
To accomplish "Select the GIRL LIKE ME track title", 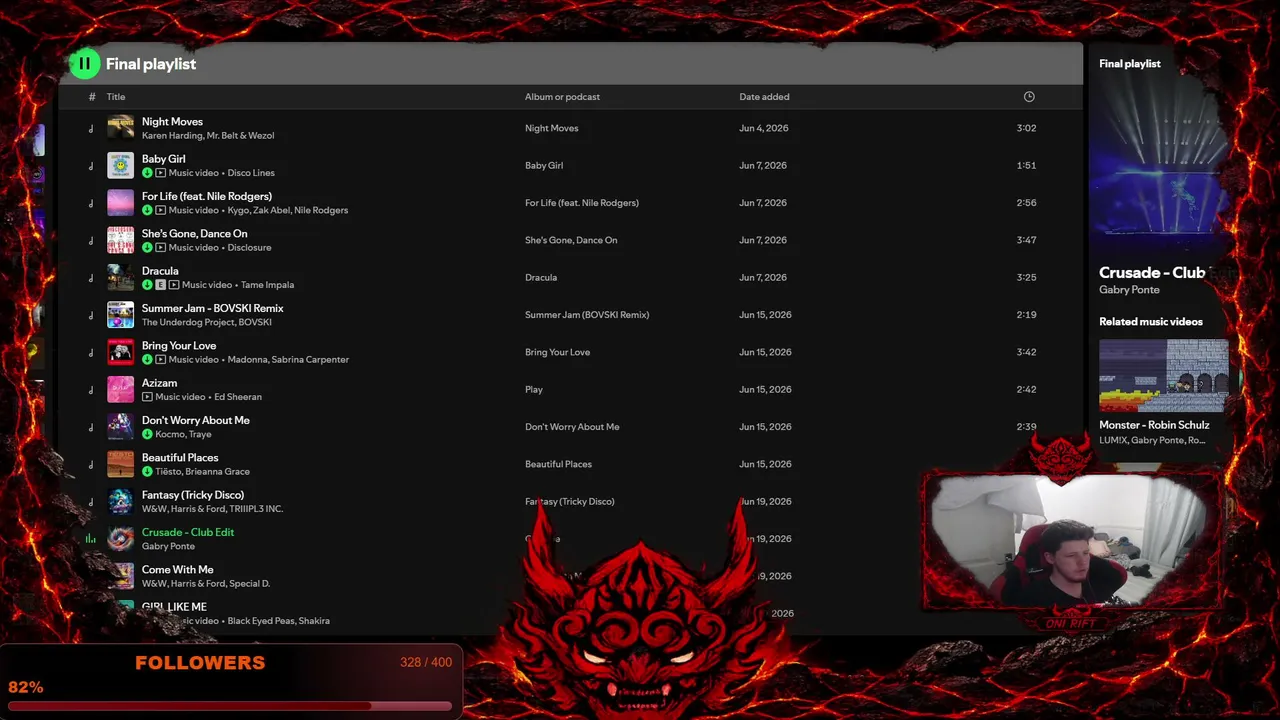I will point(174,607).
